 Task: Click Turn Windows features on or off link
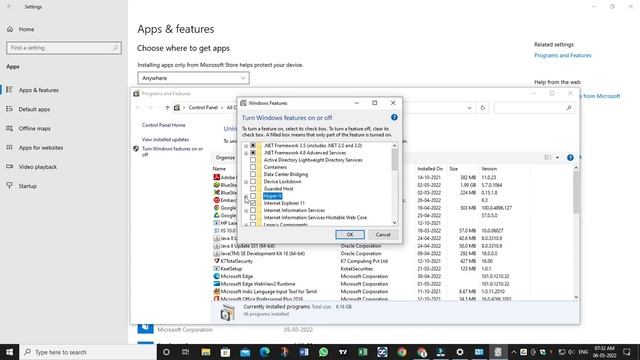(172, 151)
